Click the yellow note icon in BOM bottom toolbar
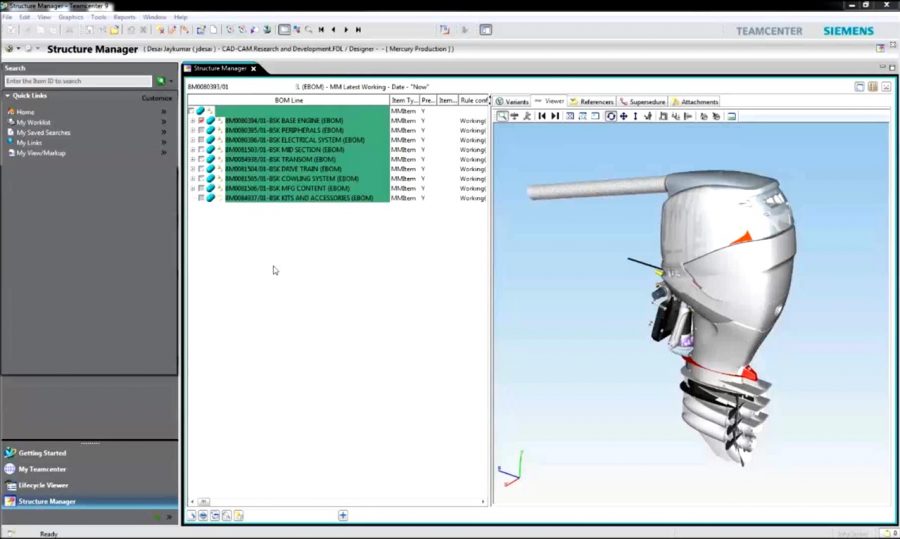Screen dimensions: 900x539 (x=239, y=515)
